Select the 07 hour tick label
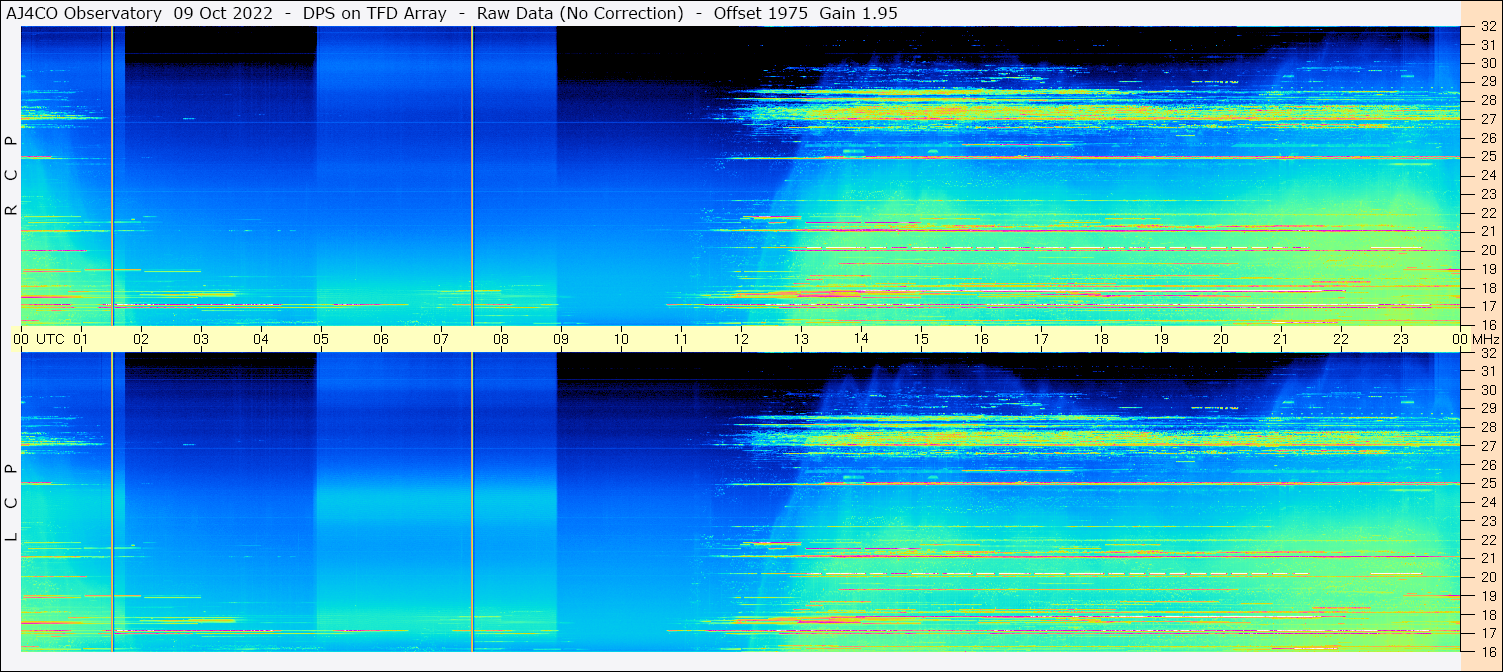Viewport: 1503px width, 672px height. [441, 339]
